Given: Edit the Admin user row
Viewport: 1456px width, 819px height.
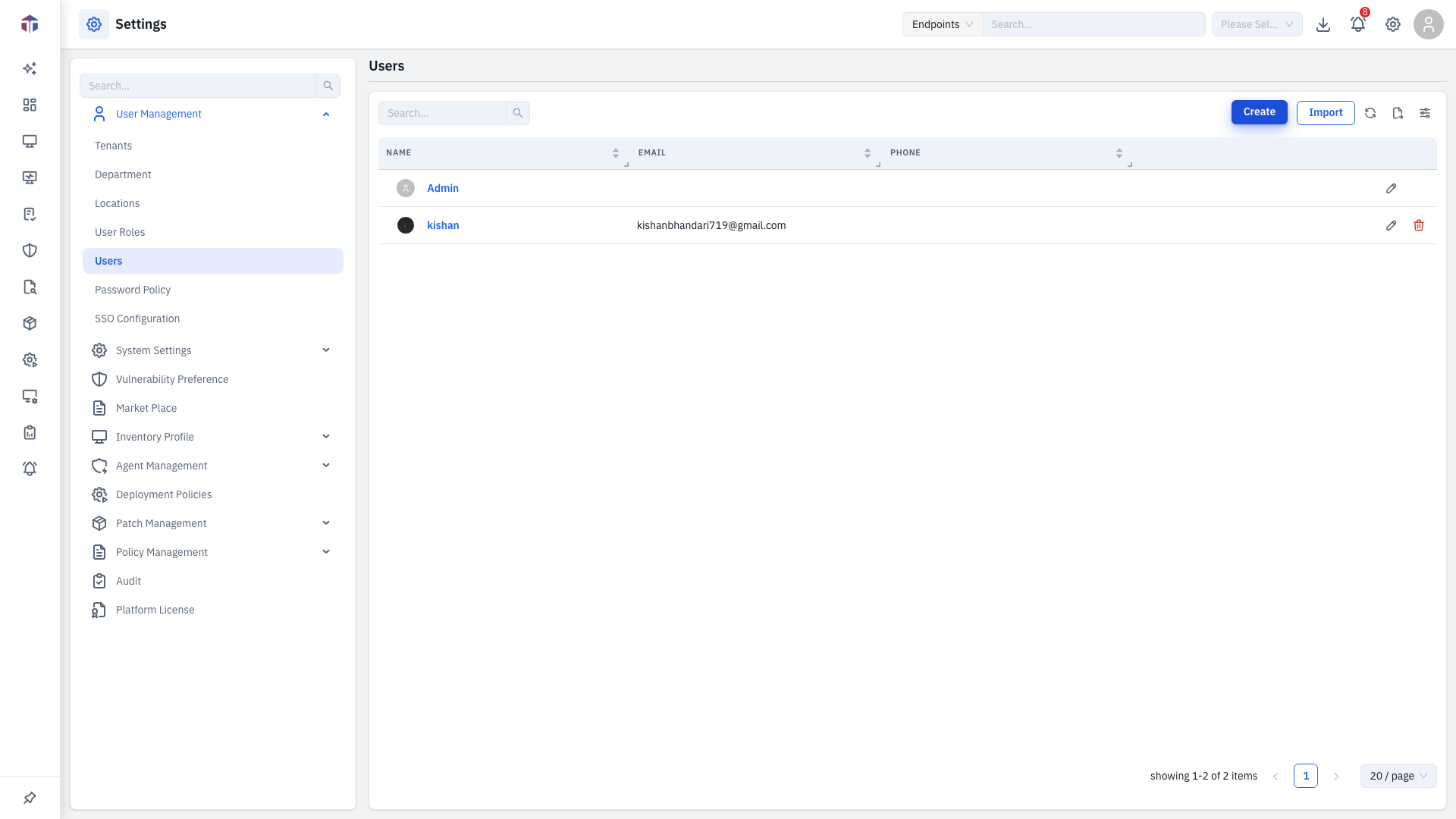Looking at the screenshot, I should (x=1392, y=188).
